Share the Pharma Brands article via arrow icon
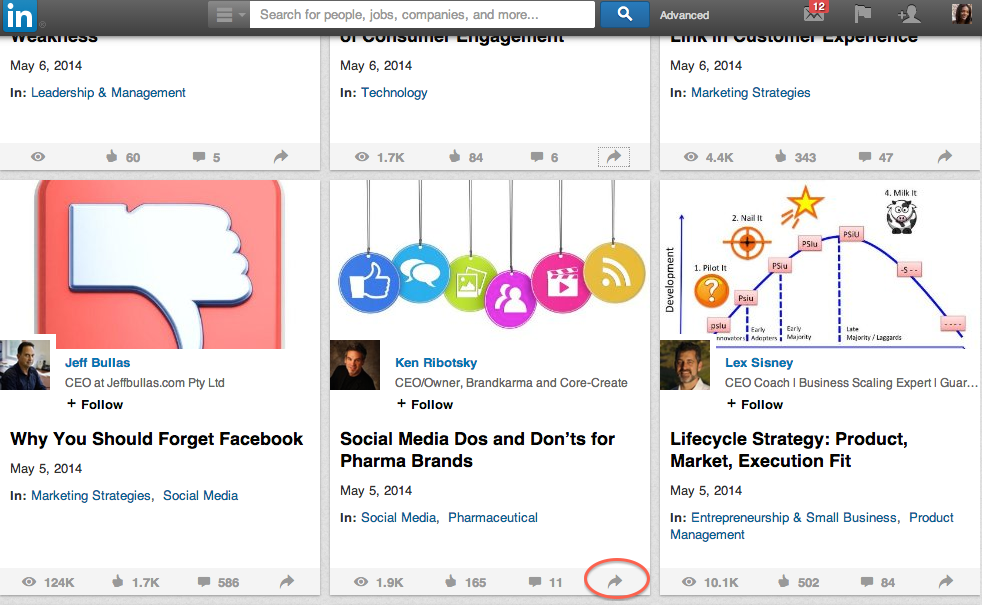Image resolution: width=982 pixels, height=605 pixels. pyautogui.click(x=615, y=581)
